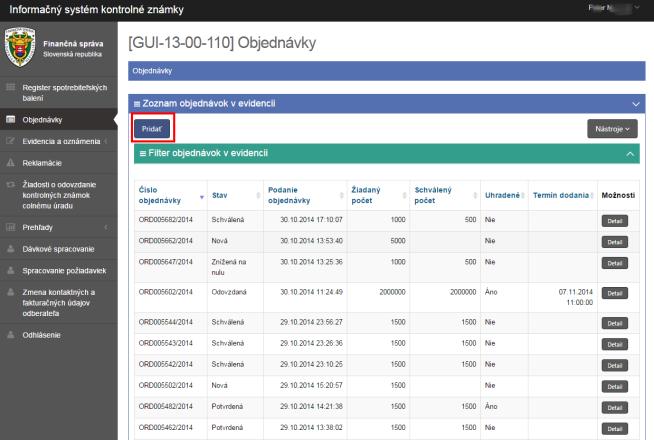Open Detail for order ORD005543/2014

tap(614, 344)
